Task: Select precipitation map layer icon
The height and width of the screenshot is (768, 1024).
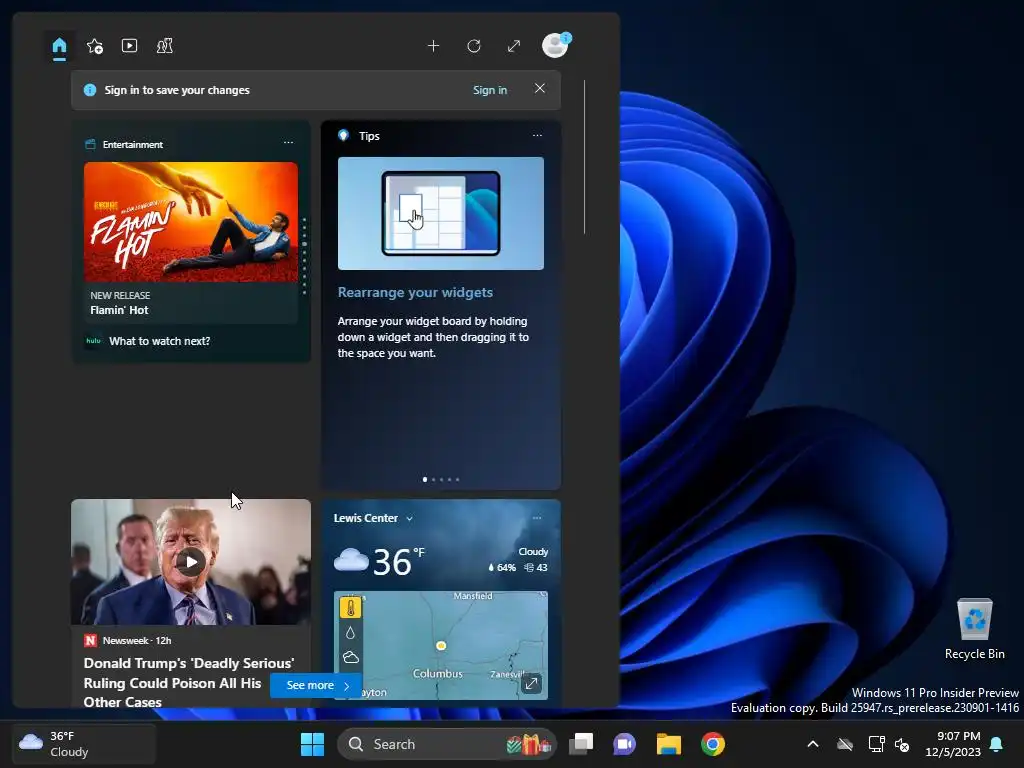Action: click(x=351, y=633)
